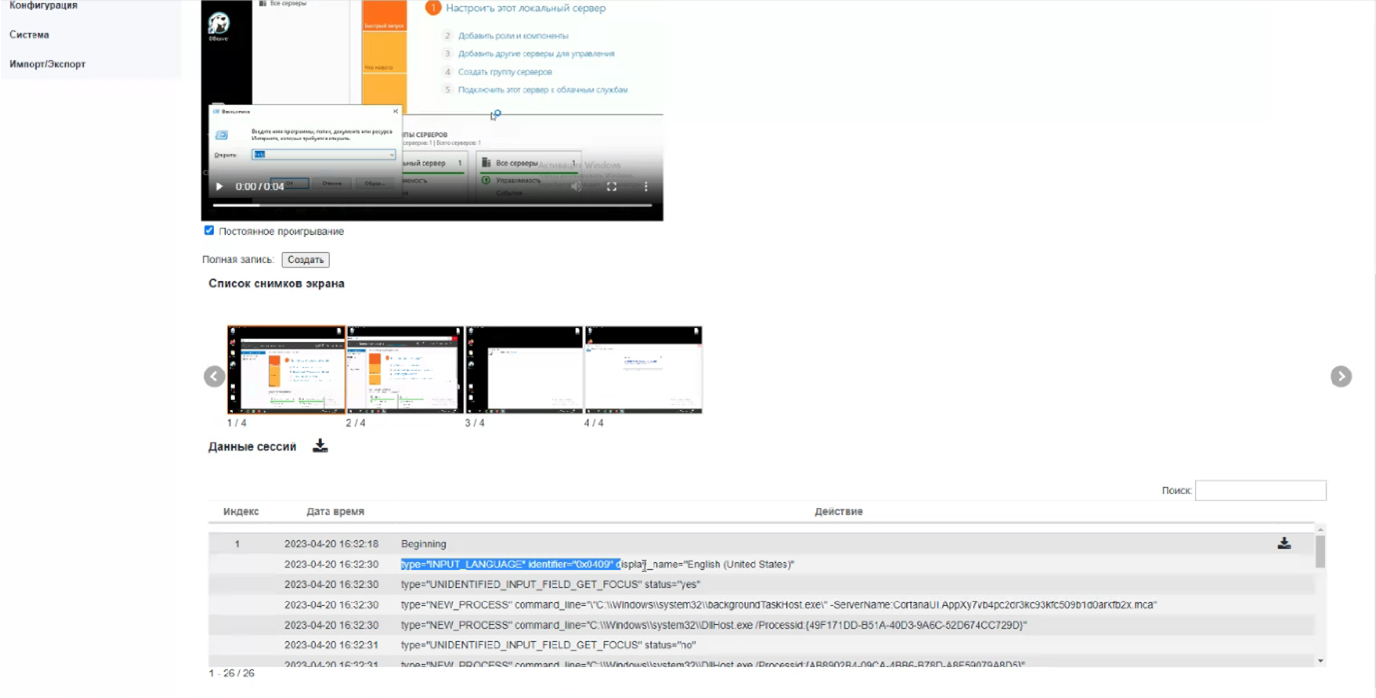
Task: Select the backgroundTaskHost.exe NEW_PROCESS row
Action: (x=761, y=605)
